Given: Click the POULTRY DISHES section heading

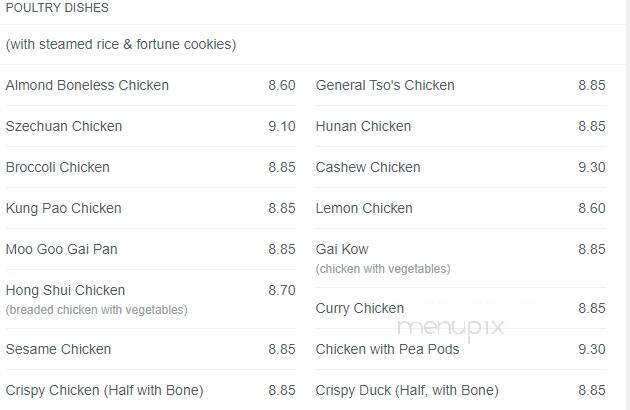Looking at the screenshot, I should click(57, 8).
